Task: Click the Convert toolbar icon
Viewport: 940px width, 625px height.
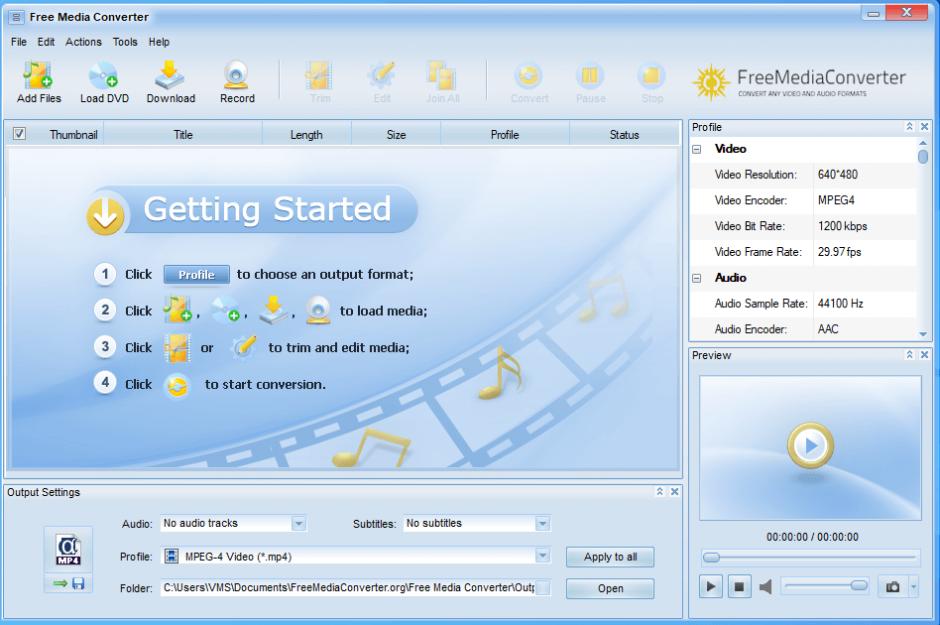Action: [x=529, y=76]
